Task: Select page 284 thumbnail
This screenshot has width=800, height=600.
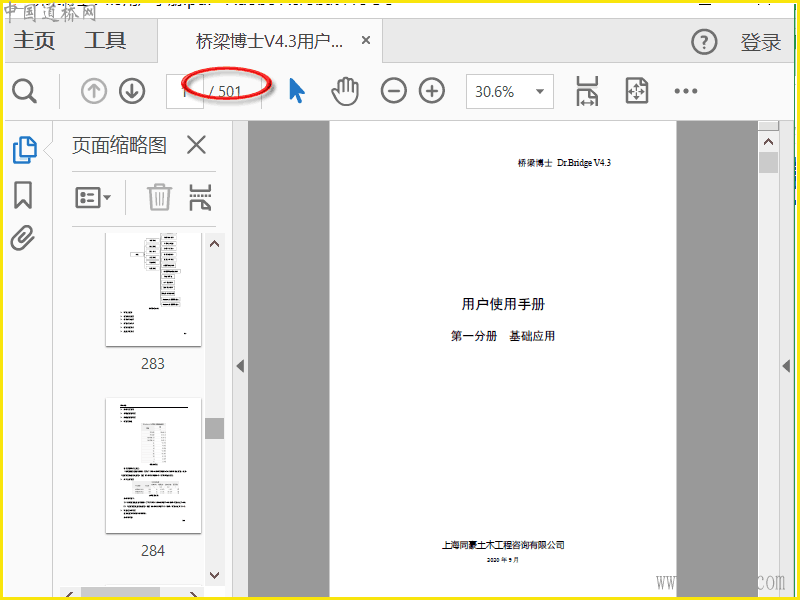Action: coord(154,466)
